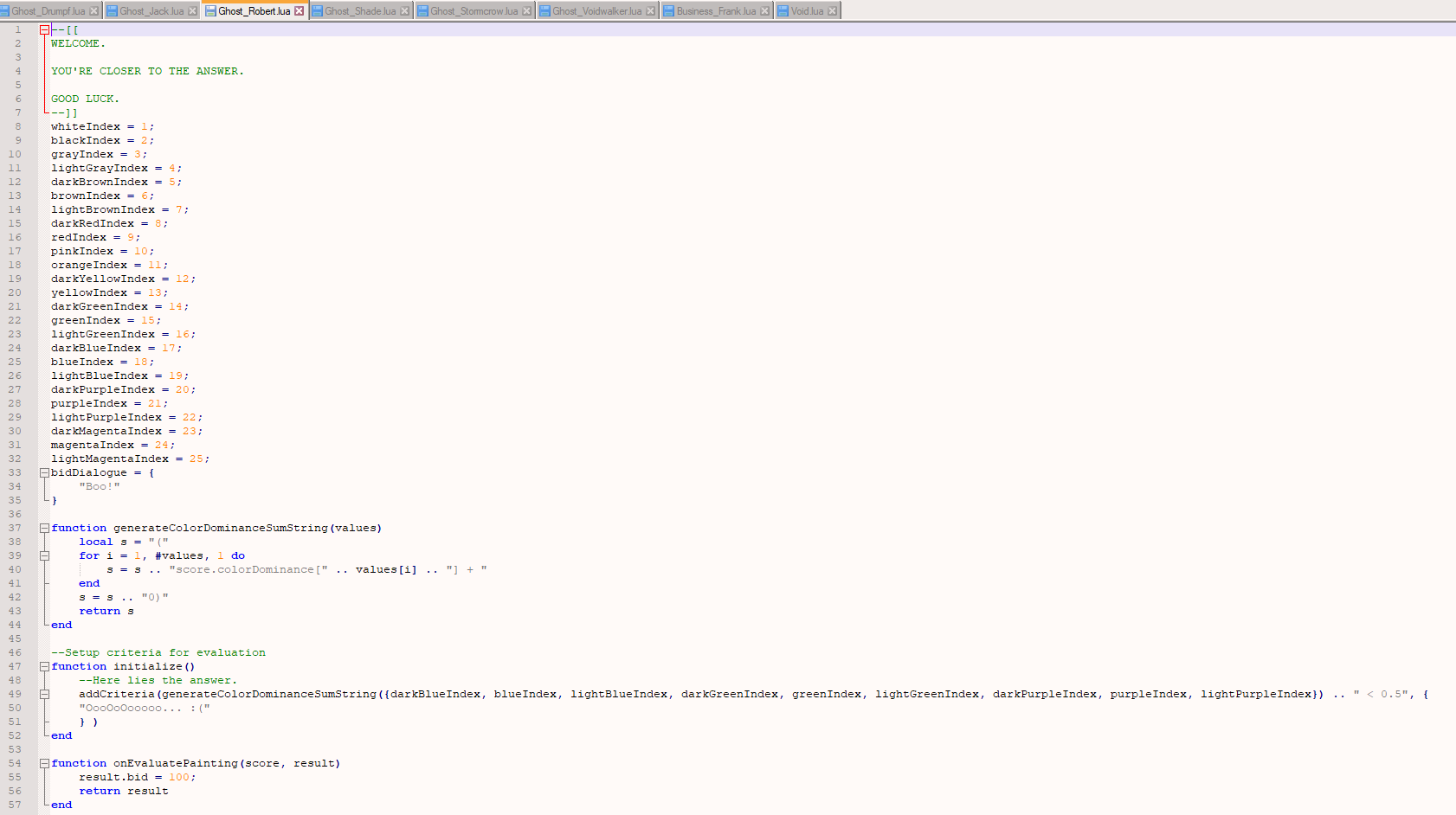The height and width of the screenshot is (815, 1456).
Task: Click the text "GOOD LUCK."
Action: [x=85, y=99]
